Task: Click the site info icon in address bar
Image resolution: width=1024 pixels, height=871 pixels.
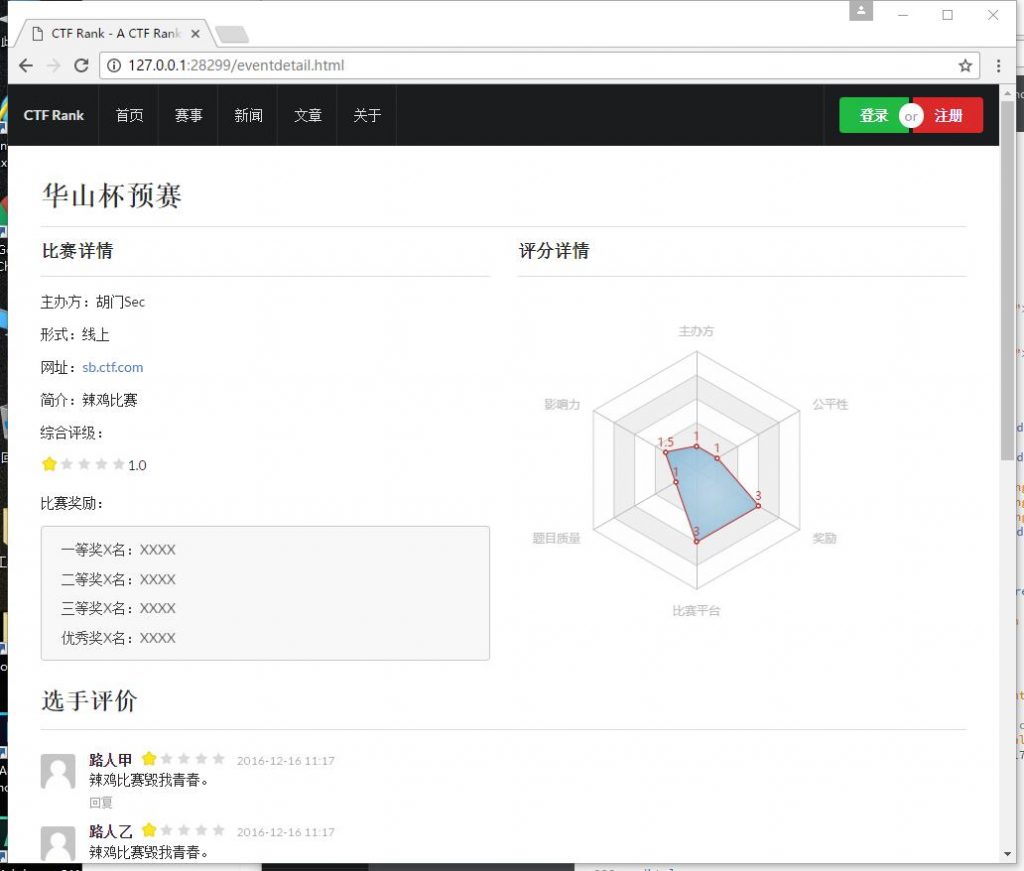Action: (x=114, y=66)
